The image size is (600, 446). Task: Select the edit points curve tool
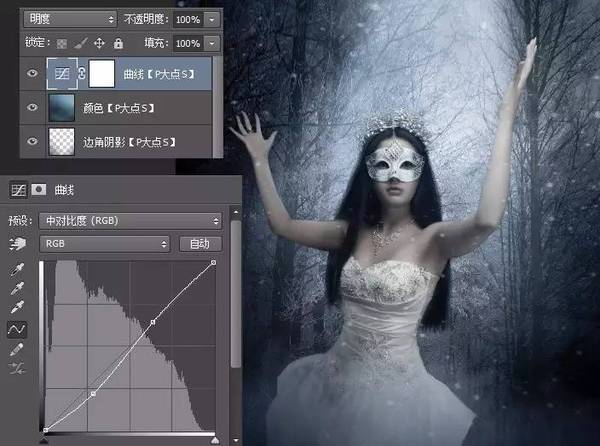point(17,329)
